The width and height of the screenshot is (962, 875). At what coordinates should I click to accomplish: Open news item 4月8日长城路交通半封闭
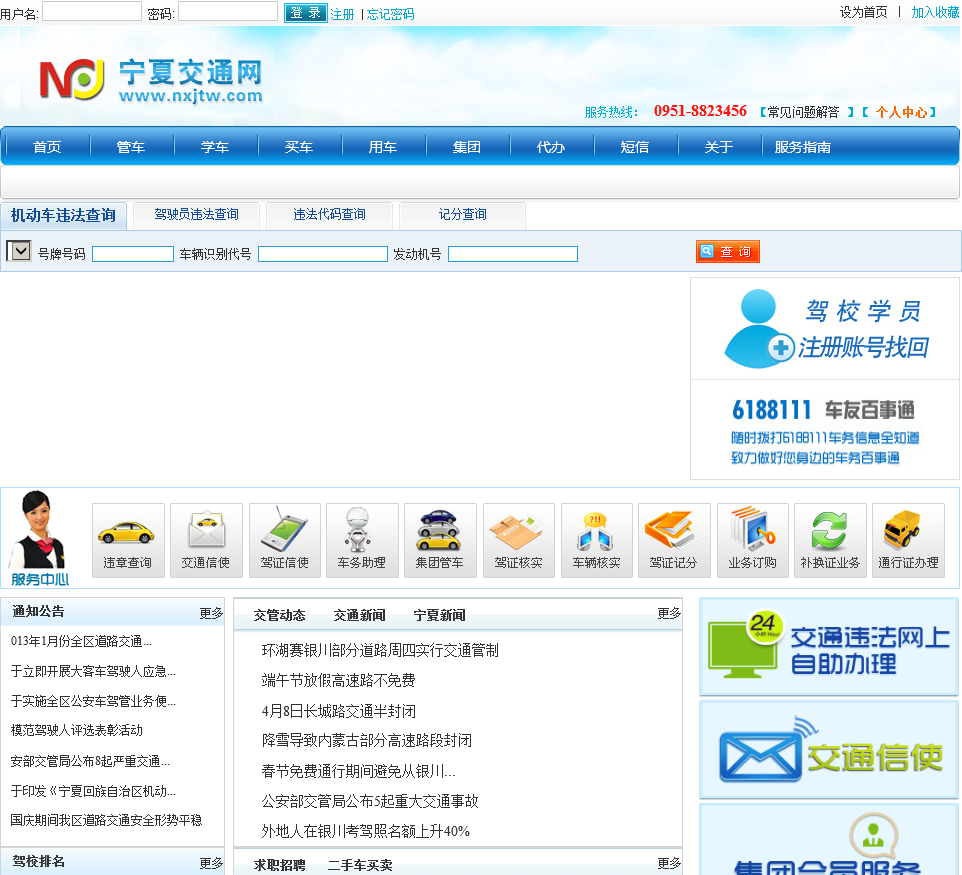pyautogui.click(x=339, y=711)
